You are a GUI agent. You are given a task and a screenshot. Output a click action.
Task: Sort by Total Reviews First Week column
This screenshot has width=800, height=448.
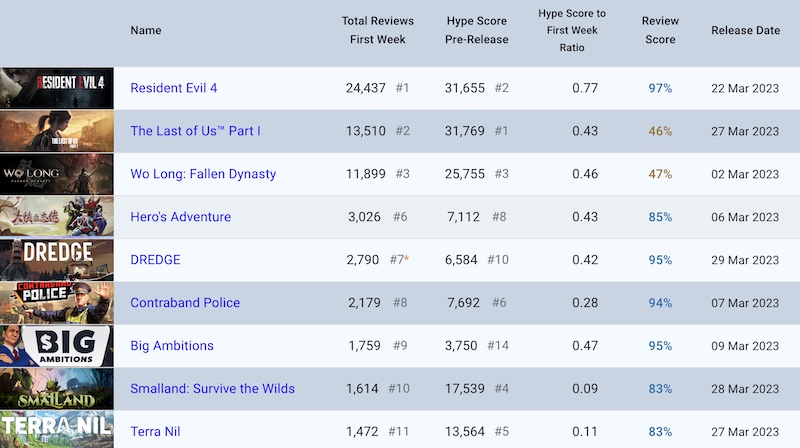(378, 30)
